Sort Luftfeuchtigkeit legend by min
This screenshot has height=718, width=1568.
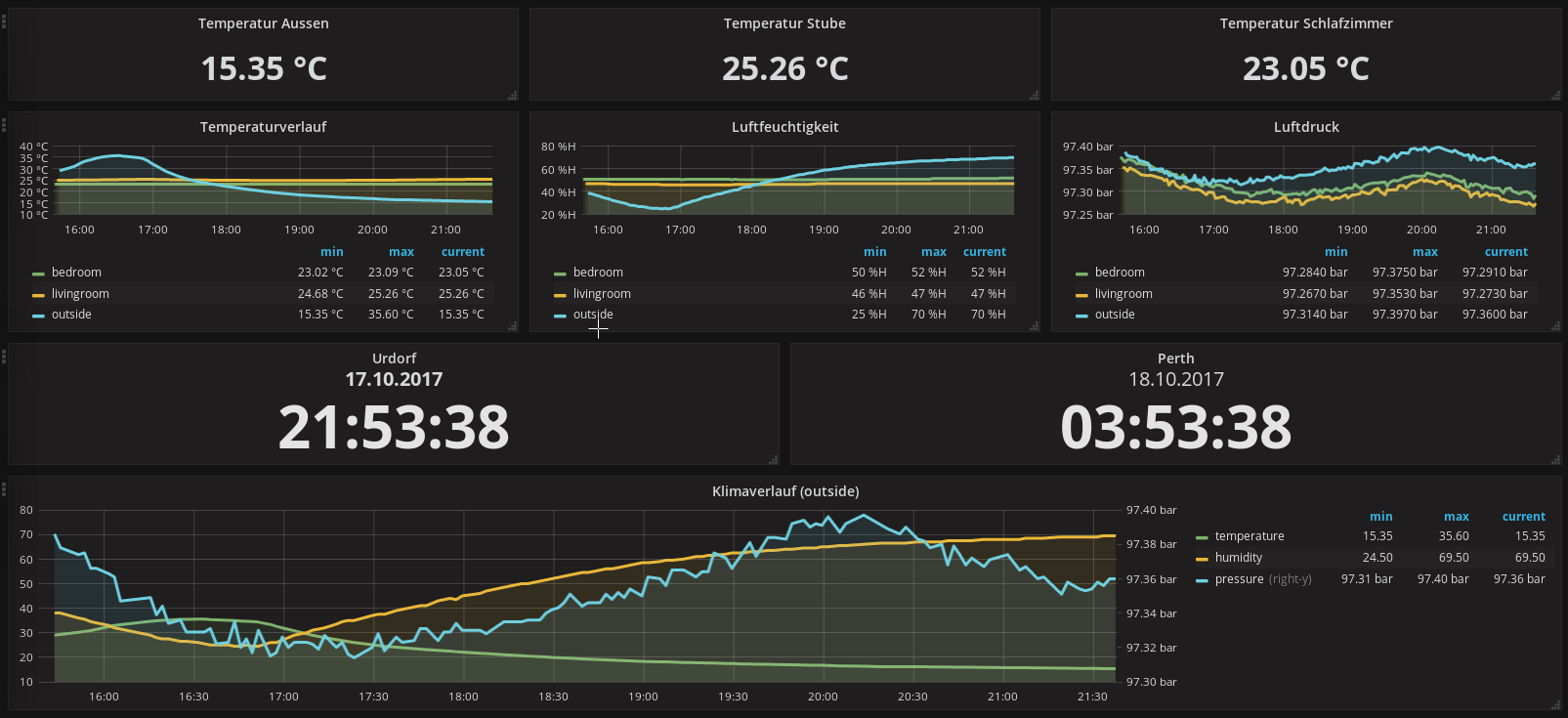(x=875, y=252)
